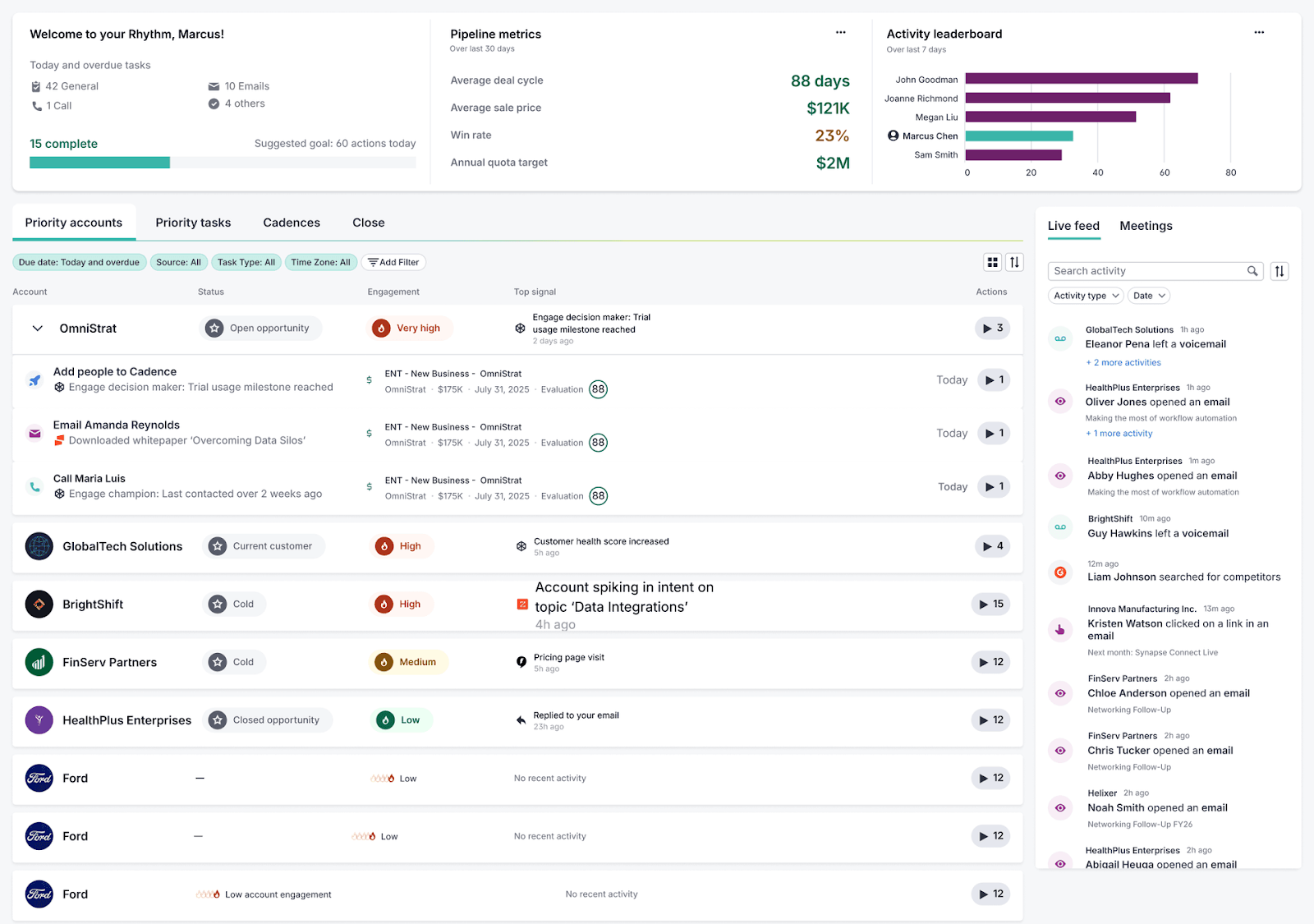The height and width of the screenshot is (924, 1314).
Task: Open the Meetings tab in the feed panel
Action: point(1146,226)
